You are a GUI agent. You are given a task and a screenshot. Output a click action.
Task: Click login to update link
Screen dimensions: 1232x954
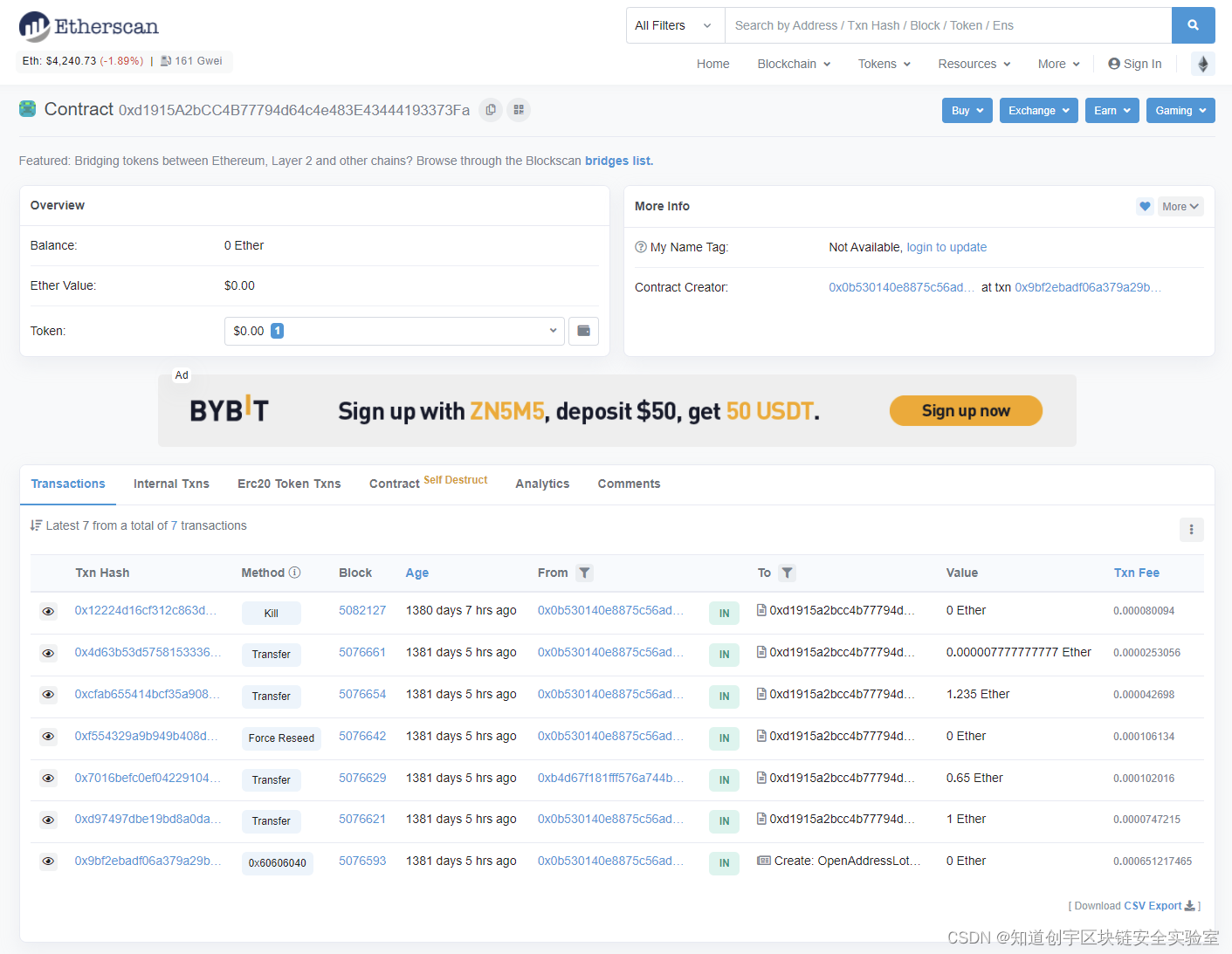946,247
